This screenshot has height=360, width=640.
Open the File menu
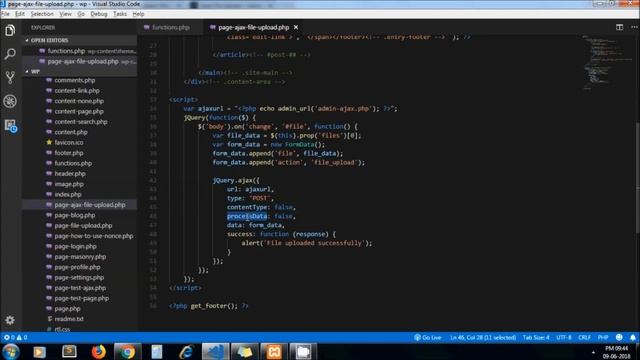pyautogui.click(x=5, y=14)
